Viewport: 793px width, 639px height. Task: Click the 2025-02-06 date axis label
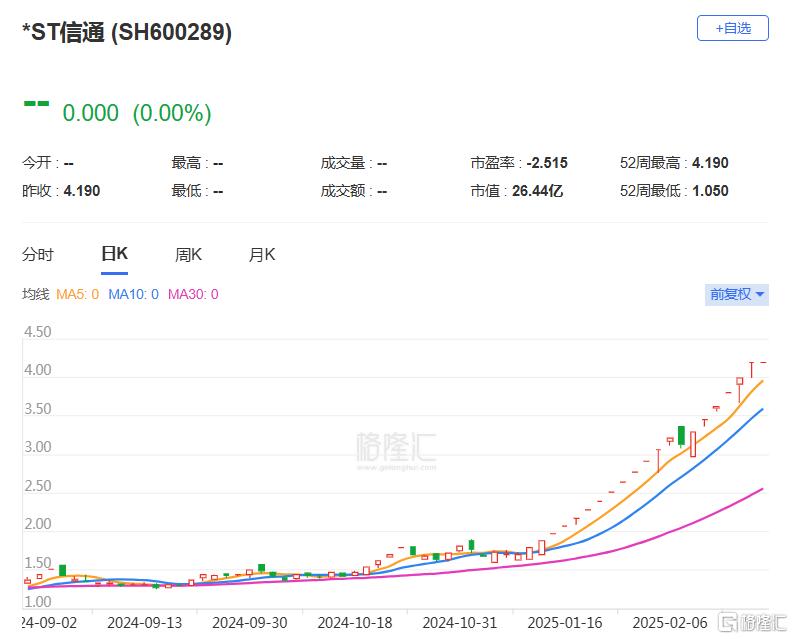tap(670, 623)
